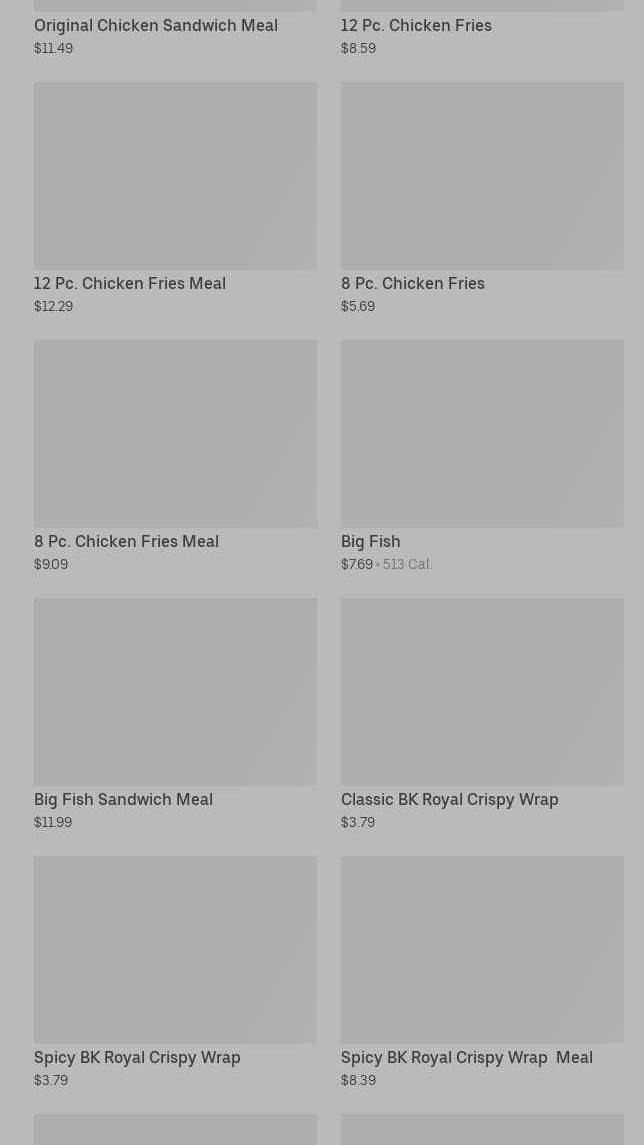The image size is (644, 1145).
Task: Click the Spicy BK Royal Crispy Wrap title
Action: click(x=137, y=1057)
